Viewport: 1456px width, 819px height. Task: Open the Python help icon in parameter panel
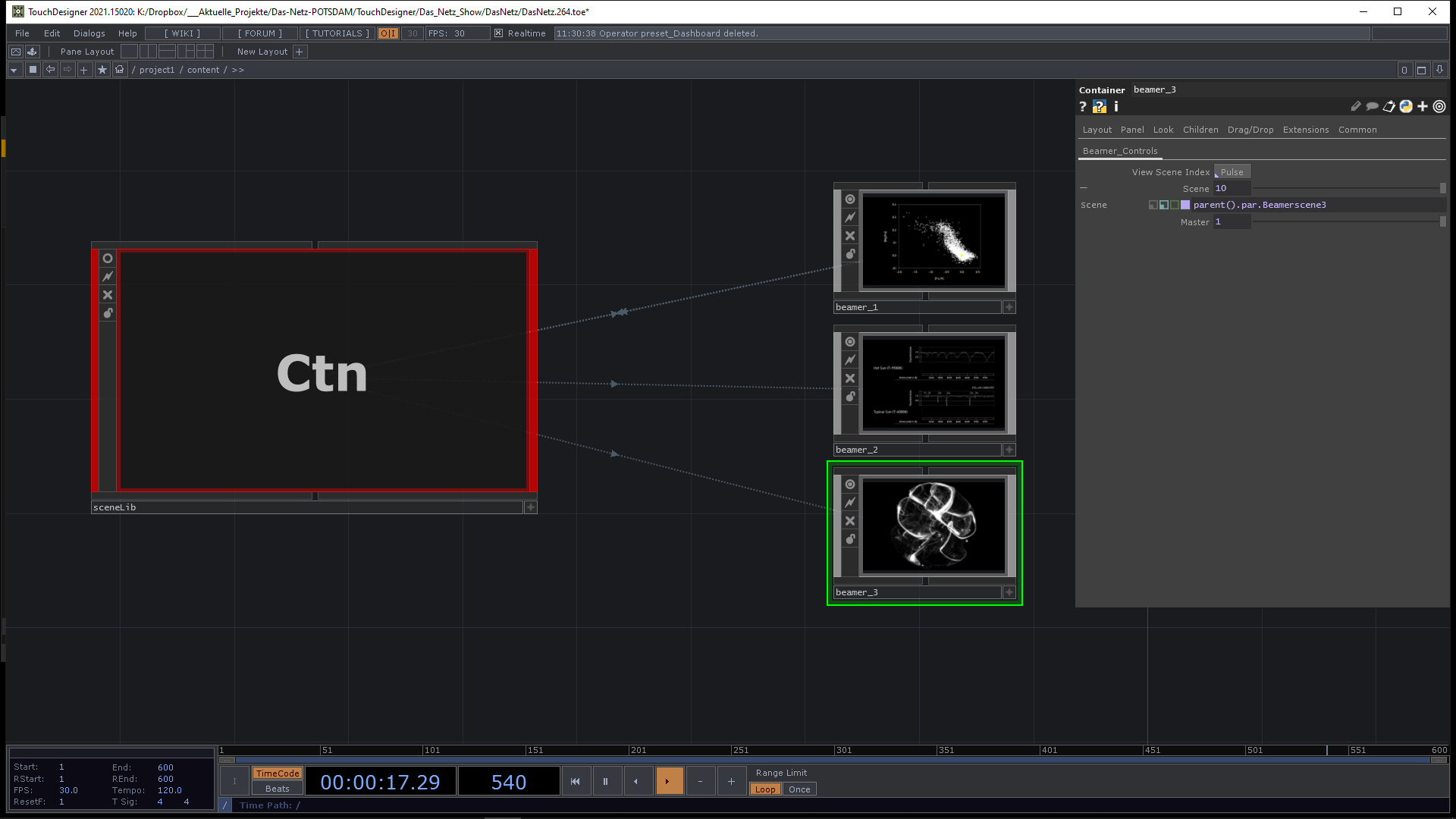(x=1100, y=107)
